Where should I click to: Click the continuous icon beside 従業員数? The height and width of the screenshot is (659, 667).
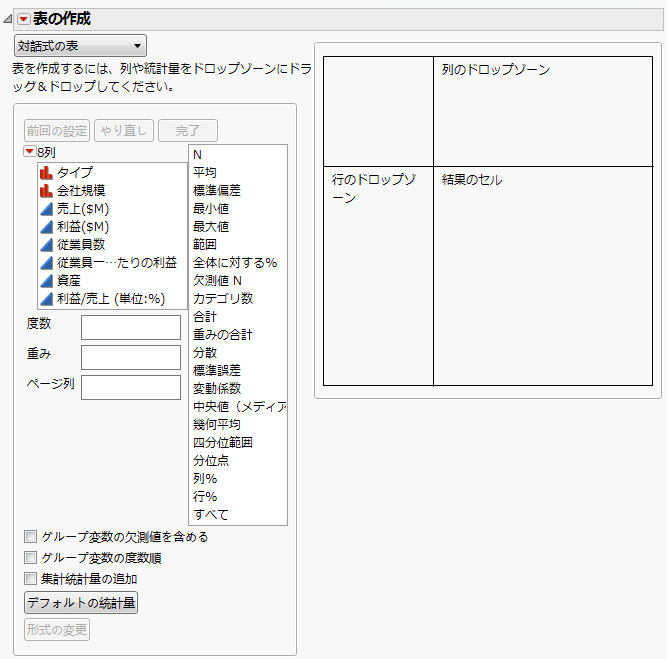pos(46,245)
